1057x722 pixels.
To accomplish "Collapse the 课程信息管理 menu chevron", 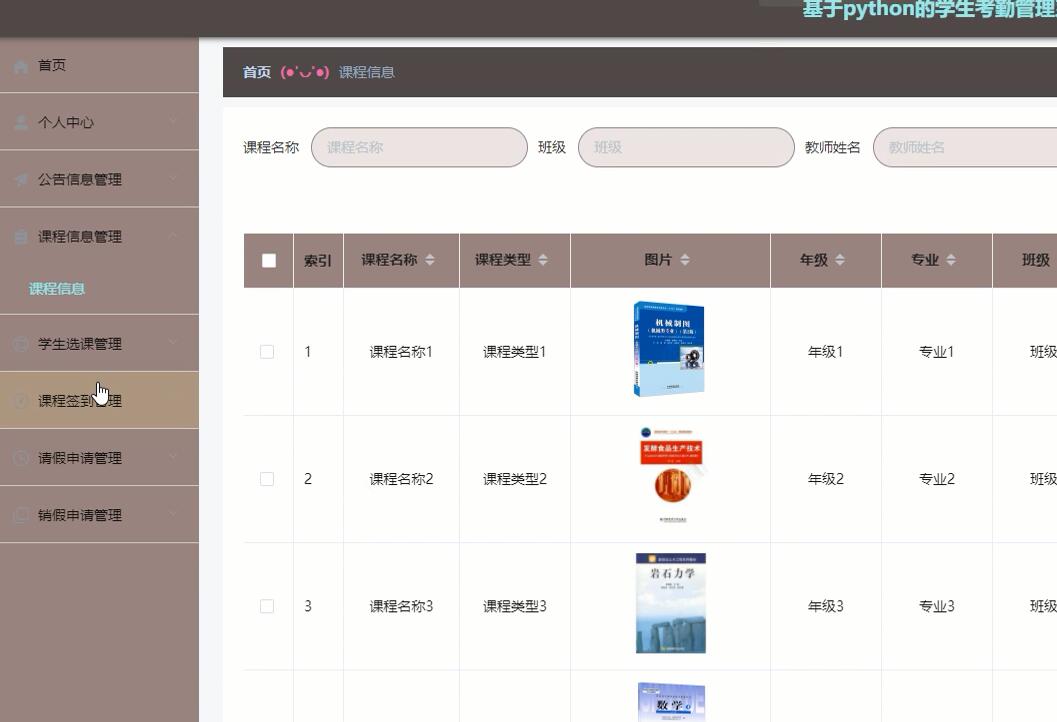I will click(x=173, y=235).
